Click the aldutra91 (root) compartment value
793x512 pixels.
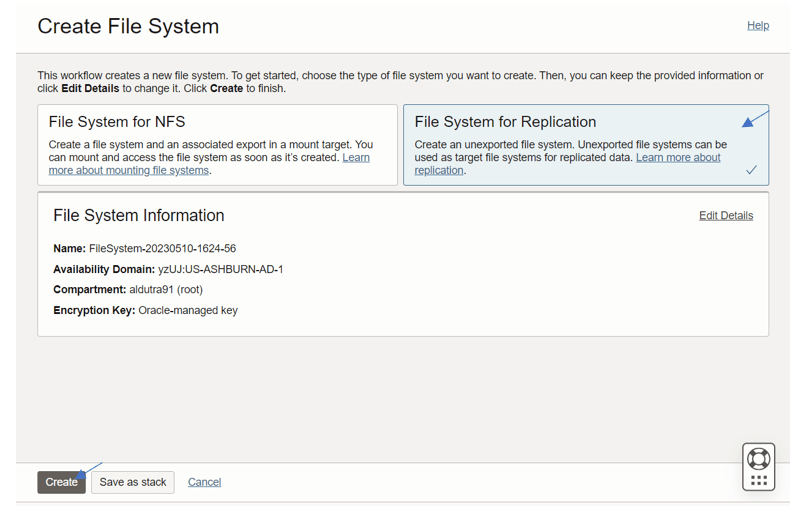pyautogui.click(x=166, y=289)
